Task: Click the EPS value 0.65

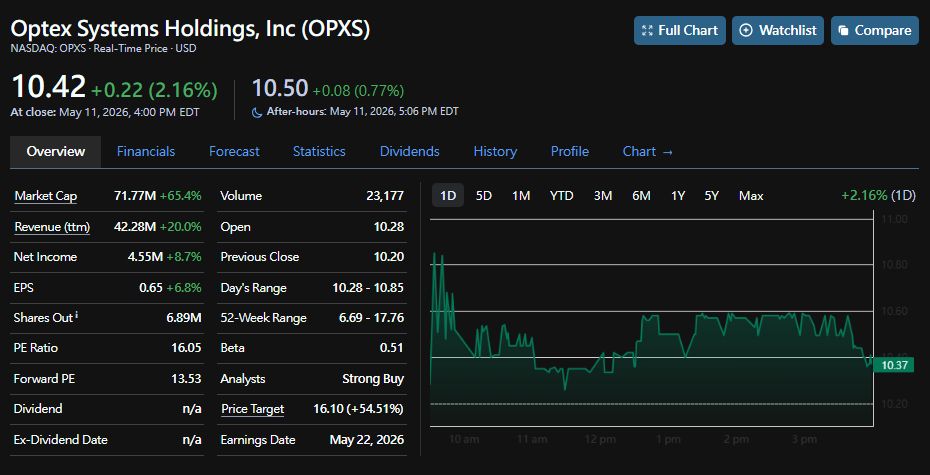Action: point(151,288)
